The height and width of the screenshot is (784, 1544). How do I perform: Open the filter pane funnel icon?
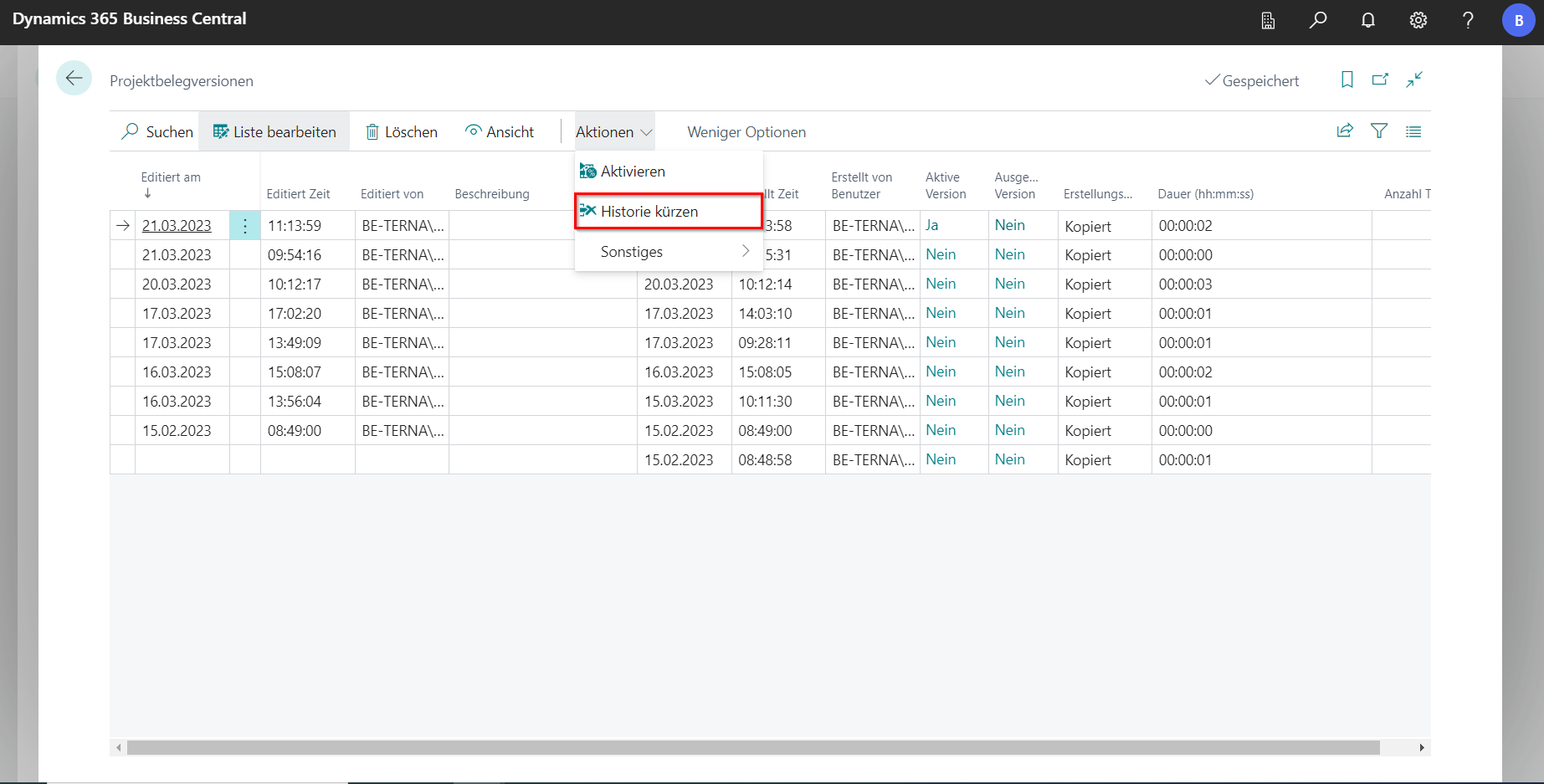[x=1379, y=131]
